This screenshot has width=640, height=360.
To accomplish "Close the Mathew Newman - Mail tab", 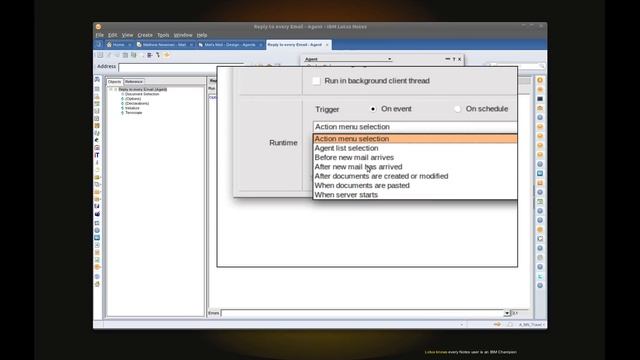I will (x=191, y=45).
